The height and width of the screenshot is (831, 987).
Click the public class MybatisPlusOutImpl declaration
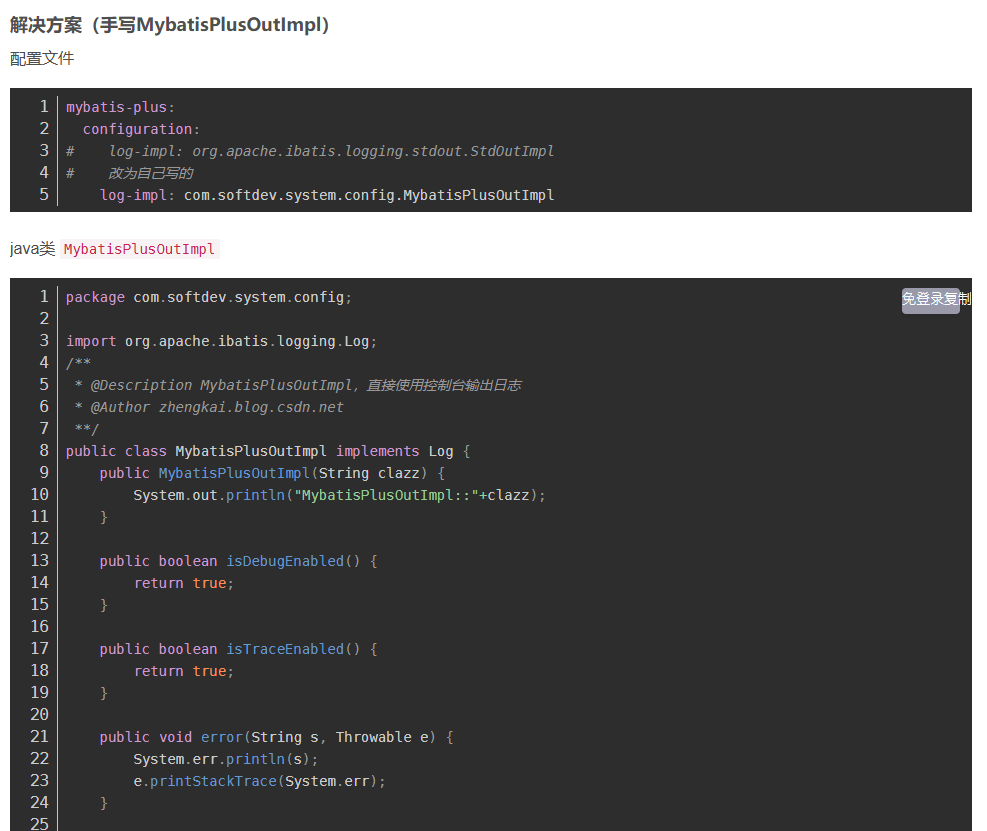pyautogui.click(x=267, y=451)
